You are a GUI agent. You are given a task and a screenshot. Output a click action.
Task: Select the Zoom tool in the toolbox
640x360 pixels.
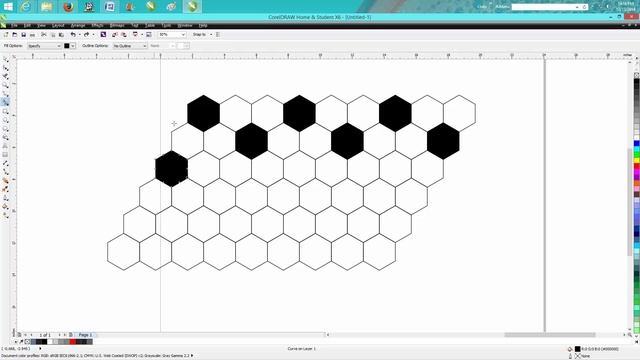5,85
